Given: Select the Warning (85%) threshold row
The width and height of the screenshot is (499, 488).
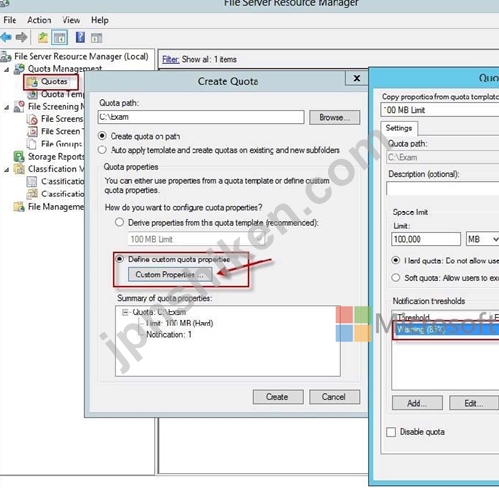Looking at the screenshot, I should pos(446,329).
